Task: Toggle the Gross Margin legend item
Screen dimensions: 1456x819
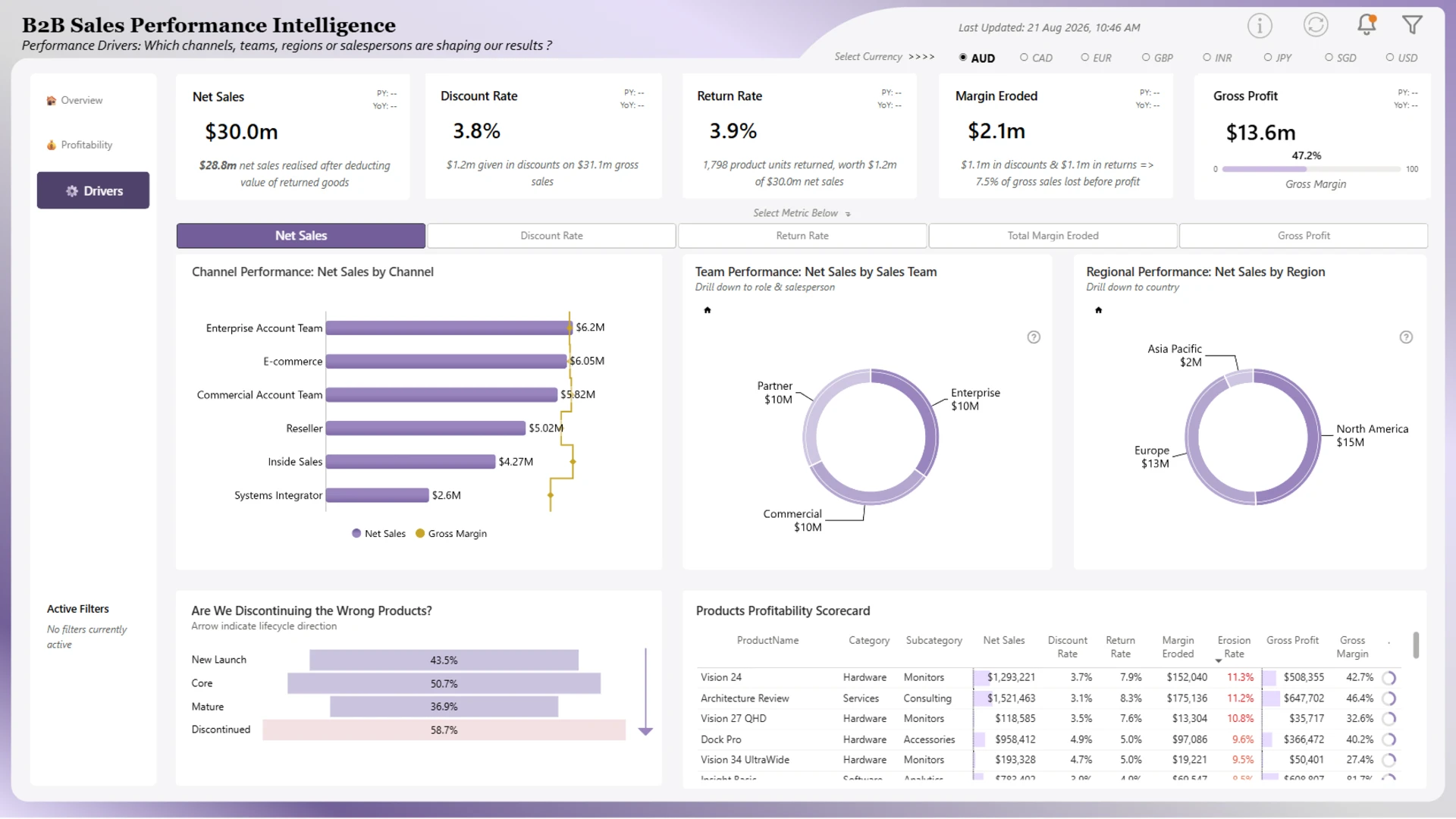Action: 451,534
